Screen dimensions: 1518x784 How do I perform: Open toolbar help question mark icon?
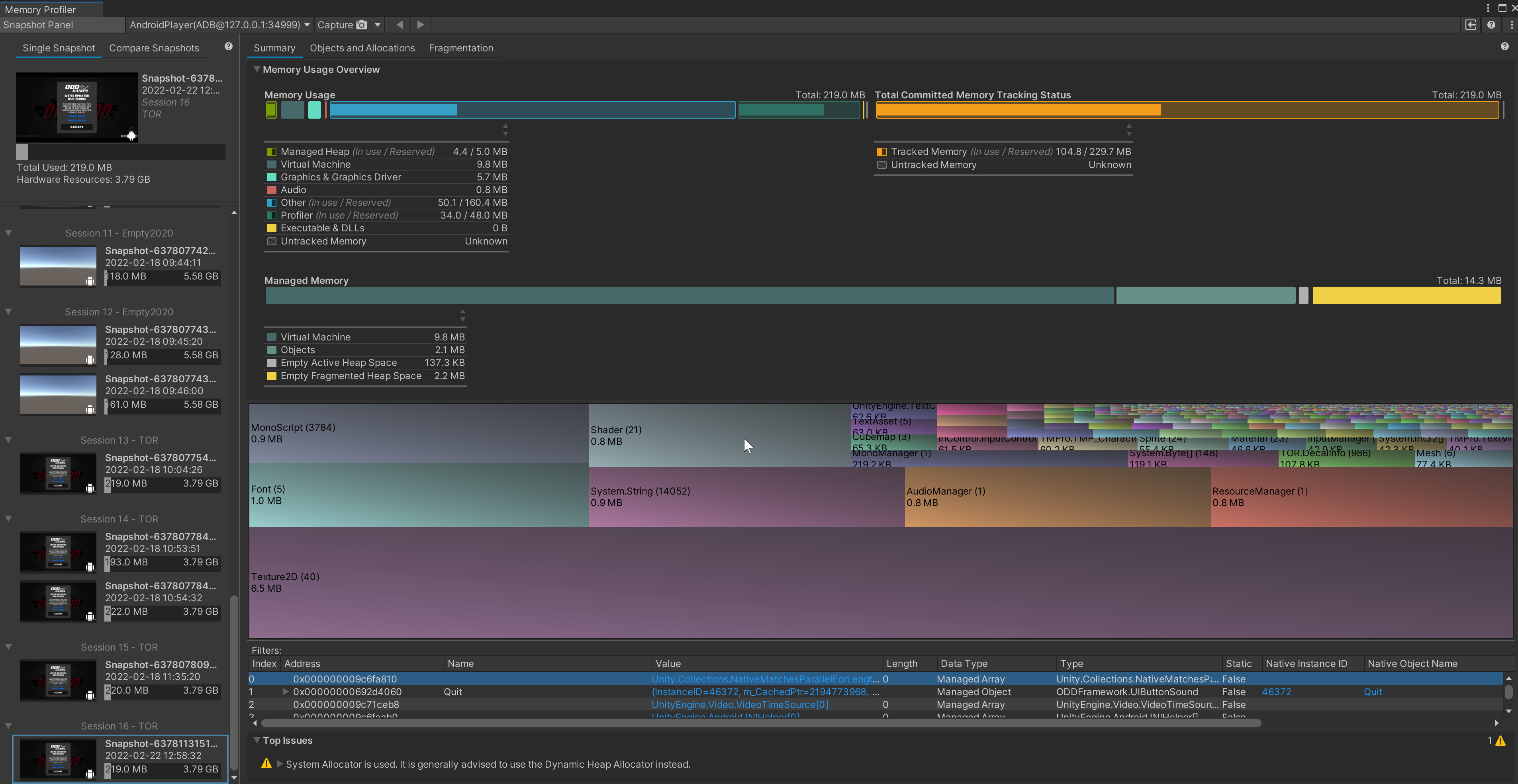tap(1491, 25)
